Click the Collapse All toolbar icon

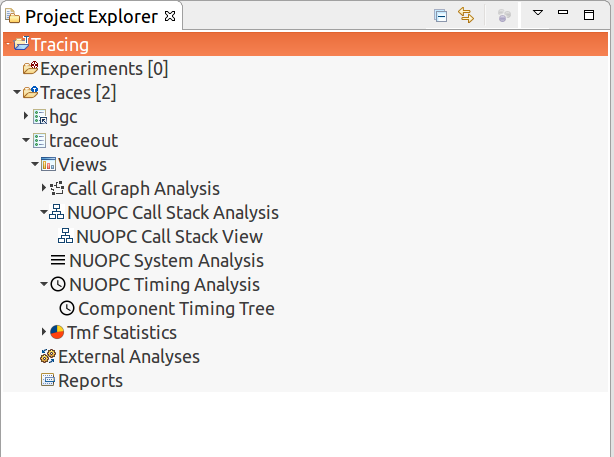[x=441, y=15]
